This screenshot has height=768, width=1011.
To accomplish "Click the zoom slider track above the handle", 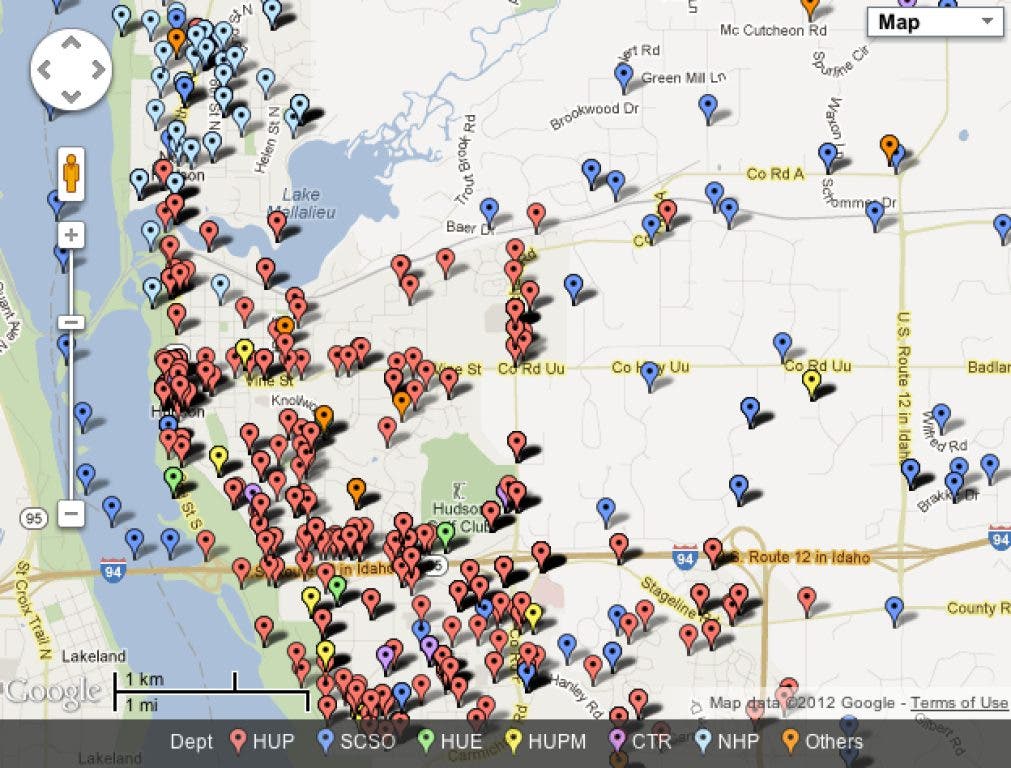I will click(71, 281).
